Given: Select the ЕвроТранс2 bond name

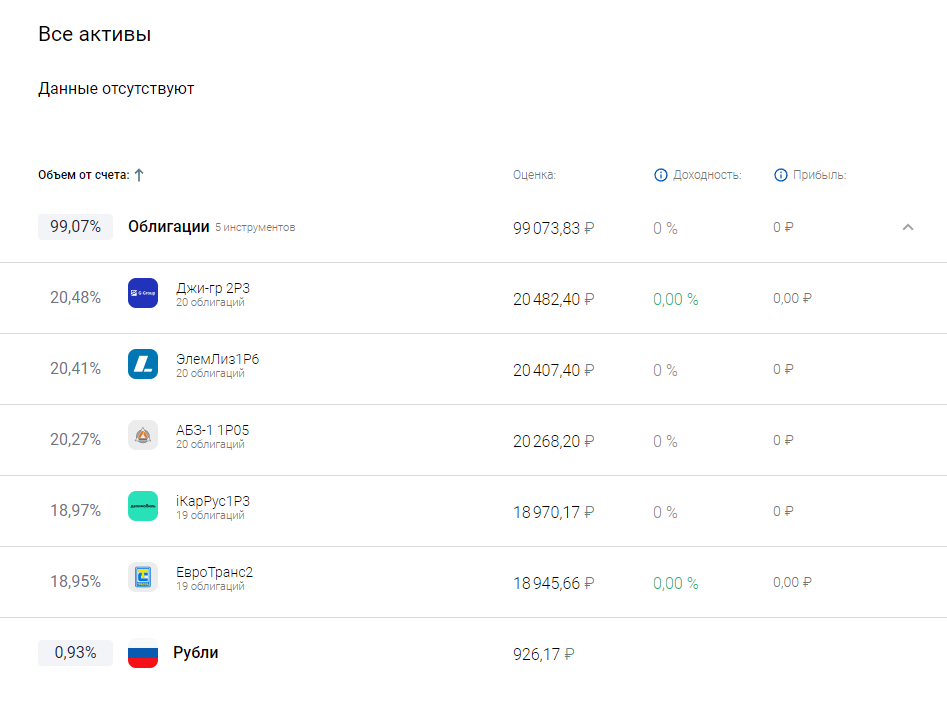Looking at the screenshot, I should (x=215, y=572).
